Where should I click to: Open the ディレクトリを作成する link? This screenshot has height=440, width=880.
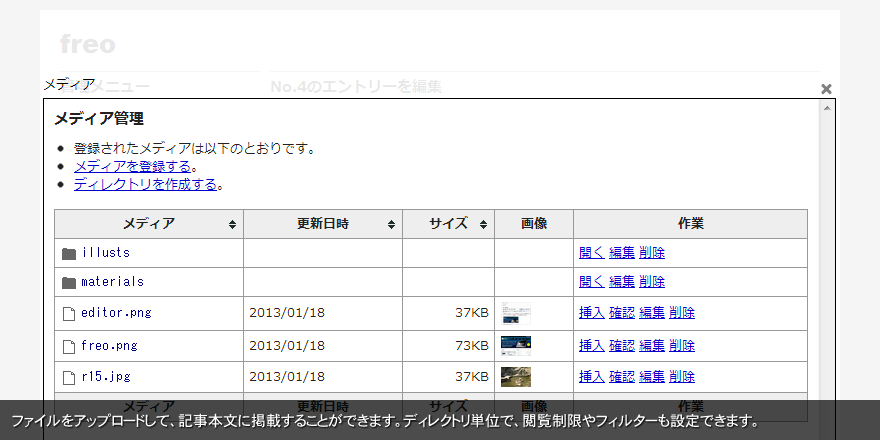tap(145, 184)
